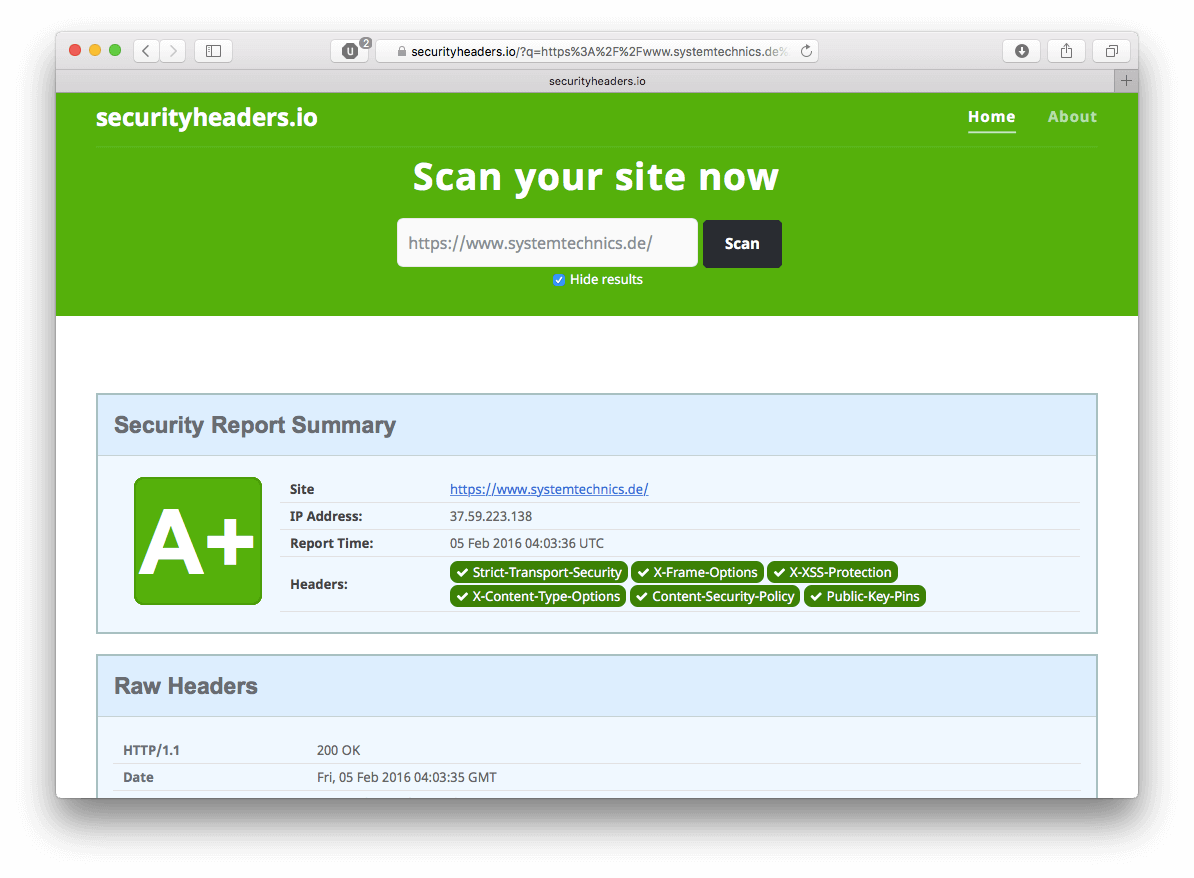Click the X-Content-Type-Options header badge
This screenshot has width=1194, height=878.
[x=538, y=596]
